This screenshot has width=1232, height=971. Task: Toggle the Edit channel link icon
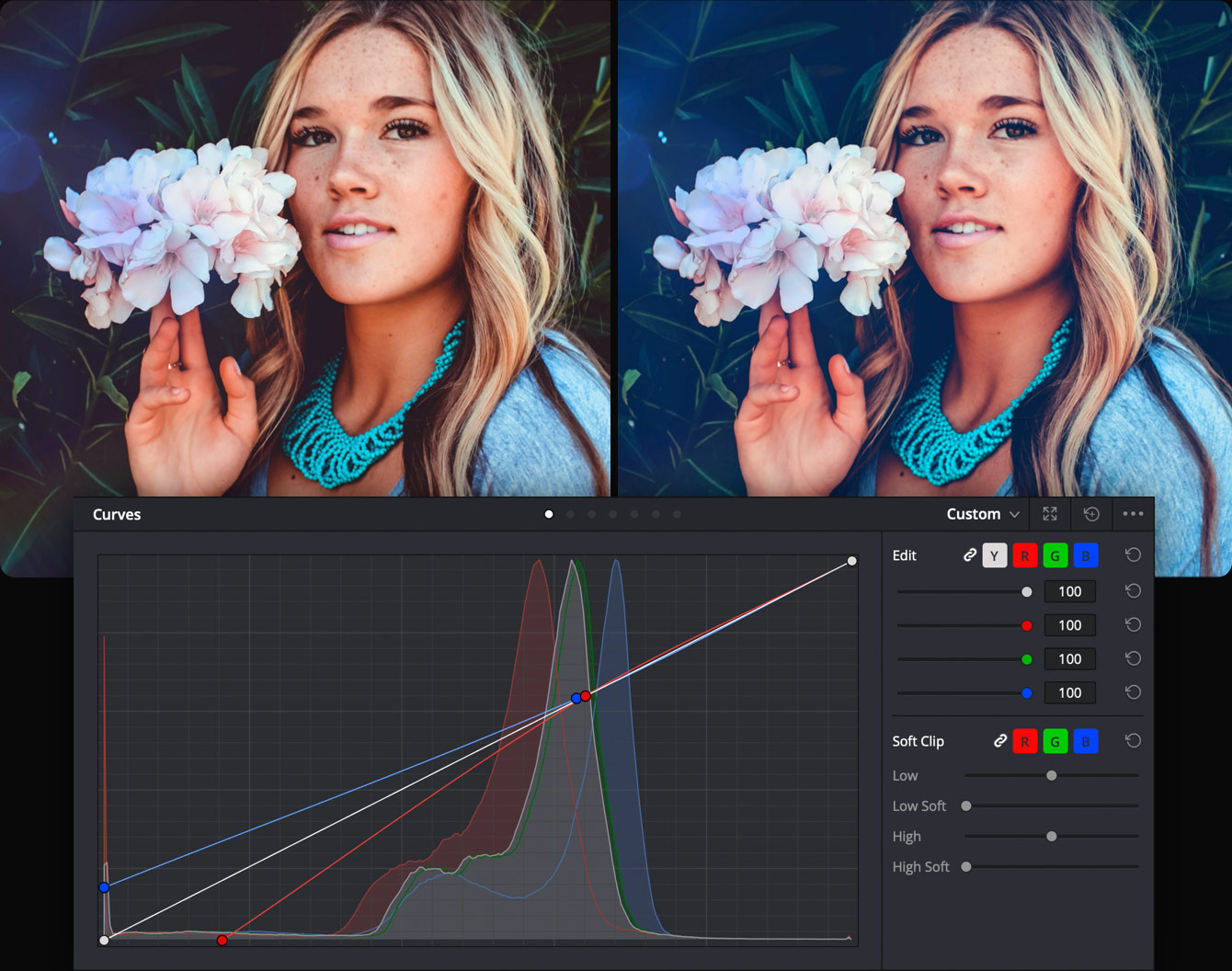(969, 555)
